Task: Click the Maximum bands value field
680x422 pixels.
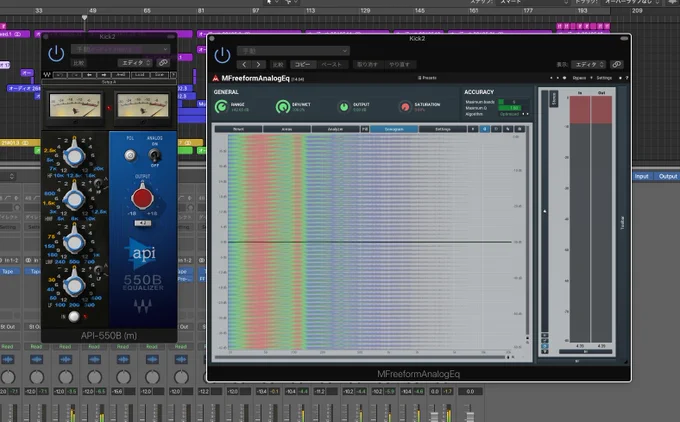Action: pyautogui.click(x=513, y=102)
